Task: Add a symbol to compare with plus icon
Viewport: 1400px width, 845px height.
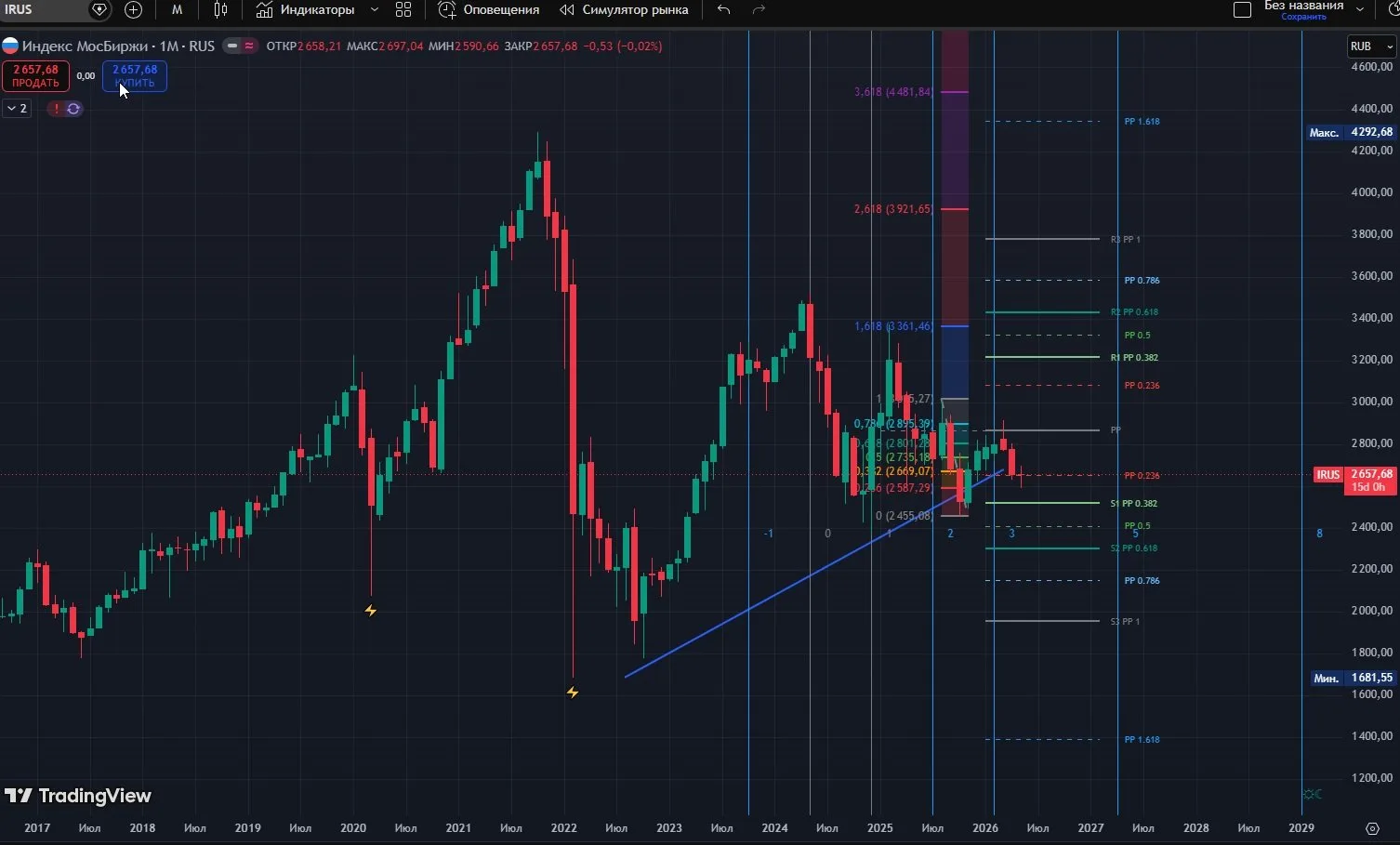Action: click(133, 9)
